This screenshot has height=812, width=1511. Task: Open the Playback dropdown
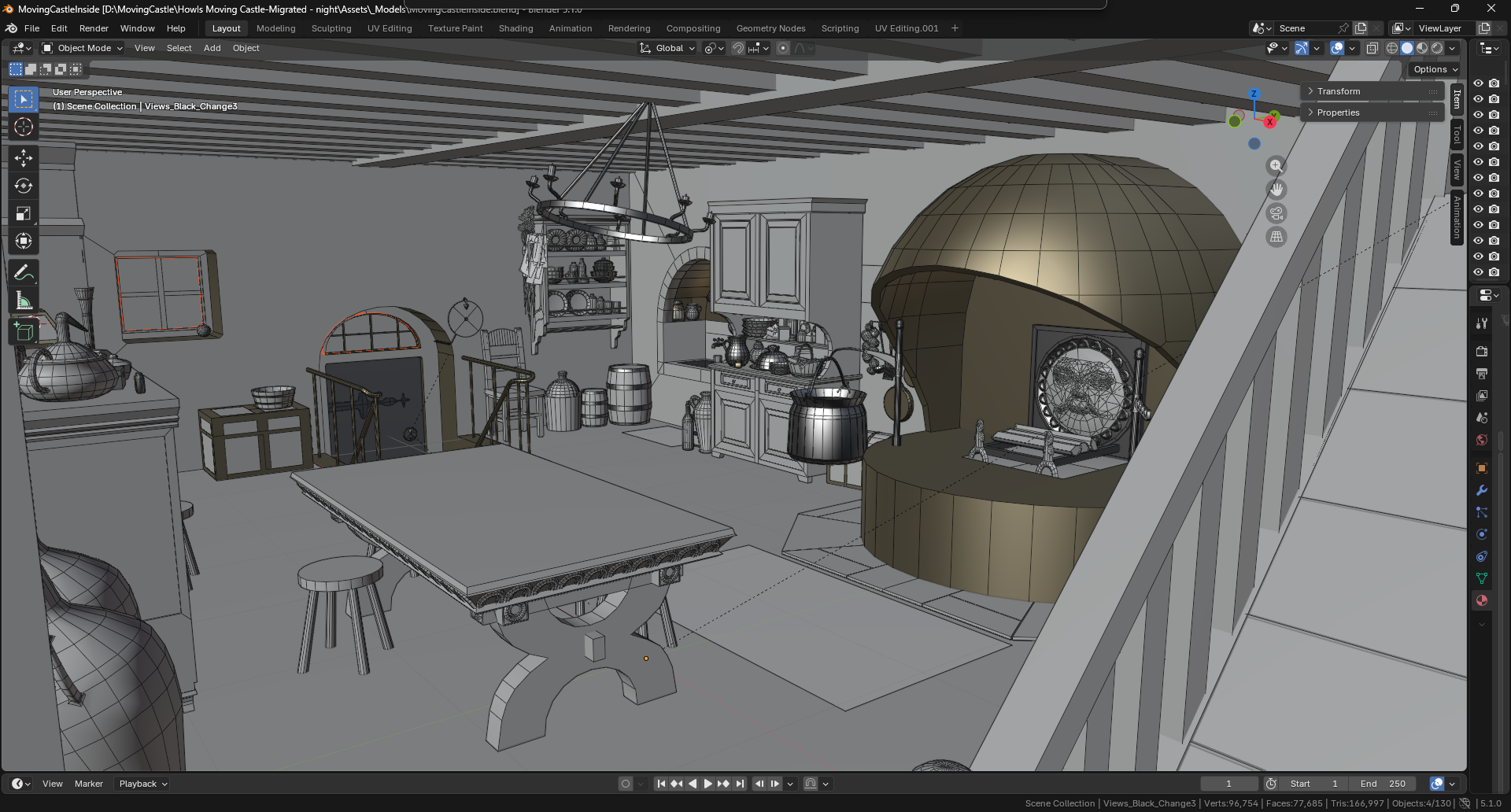(142, 784)
